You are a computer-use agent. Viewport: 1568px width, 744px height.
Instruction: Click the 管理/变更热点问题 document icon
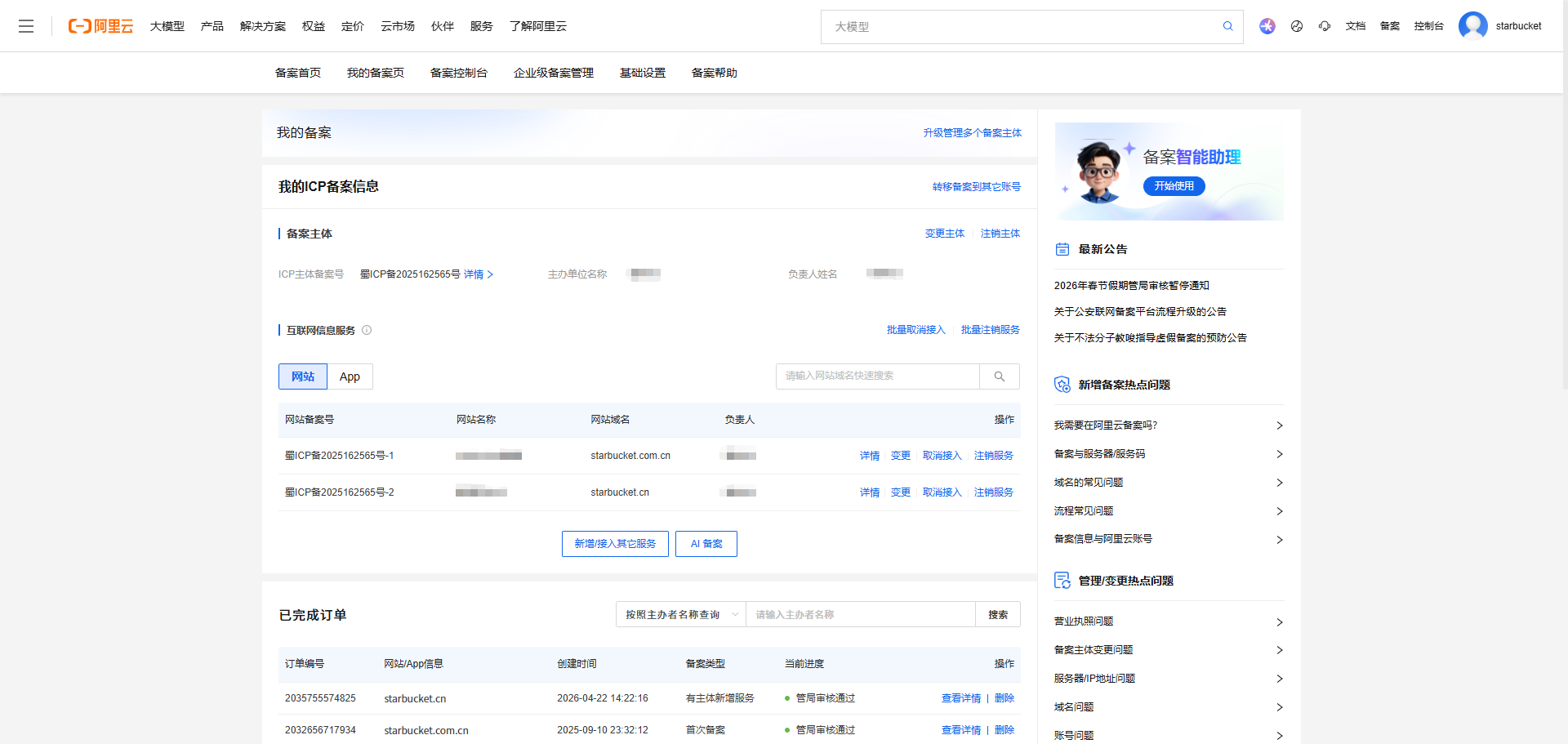click(x=1062, y=581)
